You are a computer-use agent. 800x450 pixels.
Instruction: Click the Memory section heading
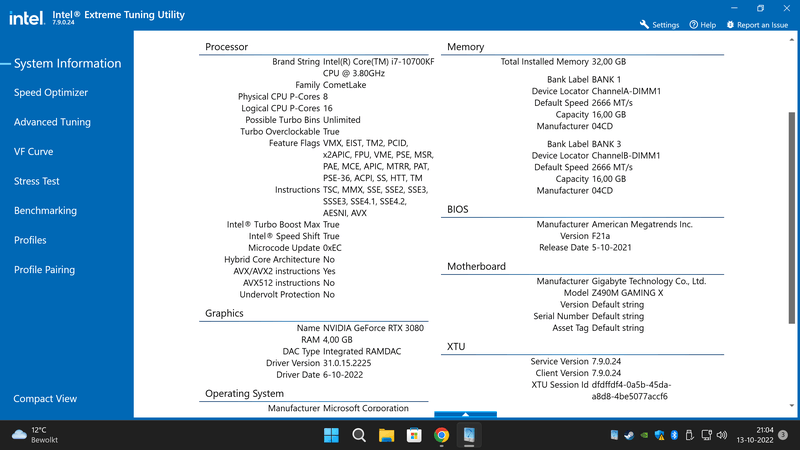coord(465,46)
